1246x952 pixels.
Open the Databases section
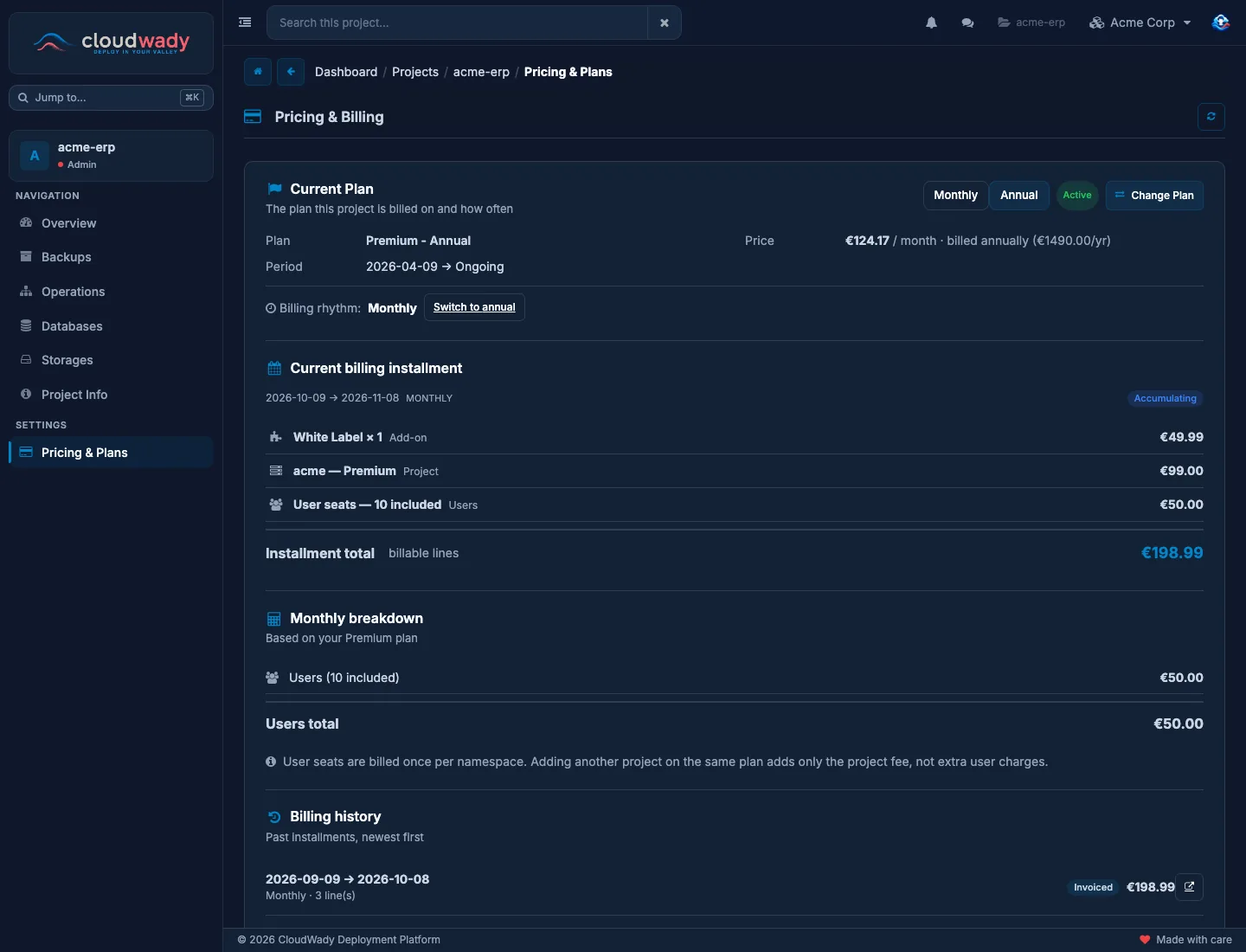coord(111,326)
